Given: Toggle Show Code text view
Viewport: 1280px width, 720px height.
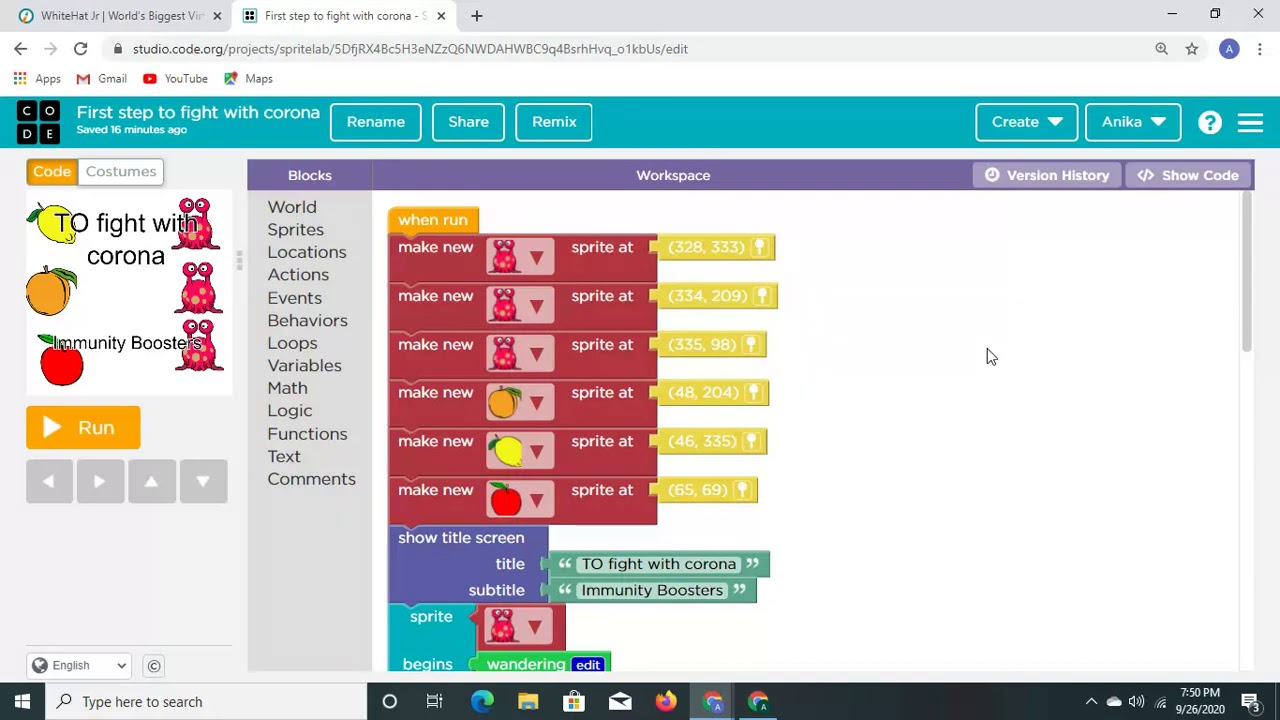Looking at the screenshot, I should pyautogui.click(x=1188, y=175).
